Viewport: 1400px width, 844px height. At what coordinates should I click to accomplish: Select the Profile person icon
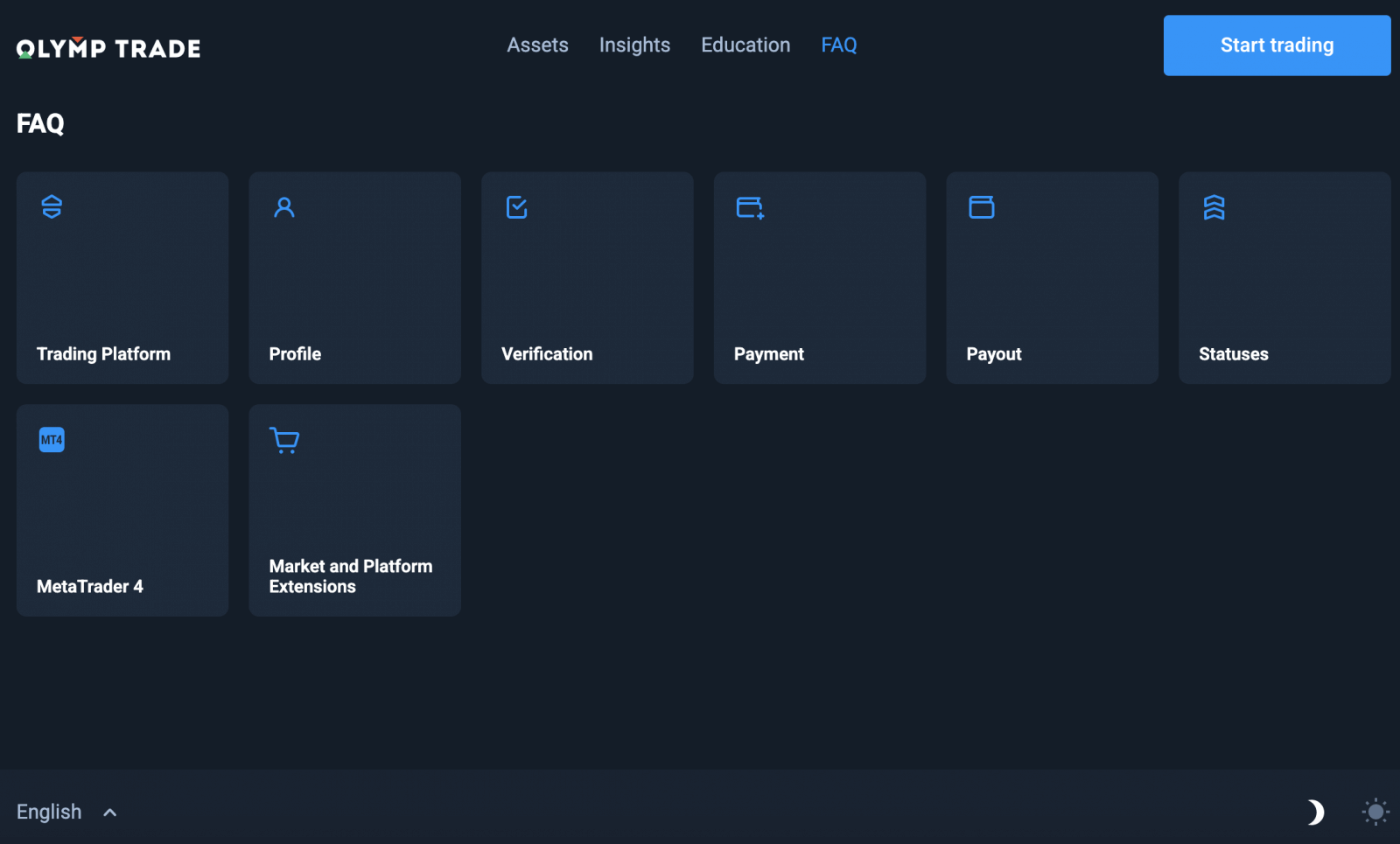point(283,207)
